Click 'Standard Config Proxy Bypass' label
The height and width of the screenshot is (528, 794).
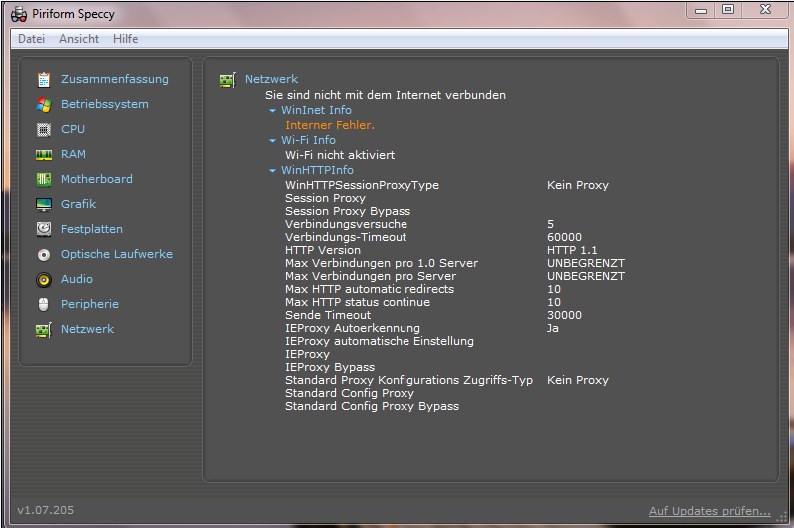tap(372, 406)
